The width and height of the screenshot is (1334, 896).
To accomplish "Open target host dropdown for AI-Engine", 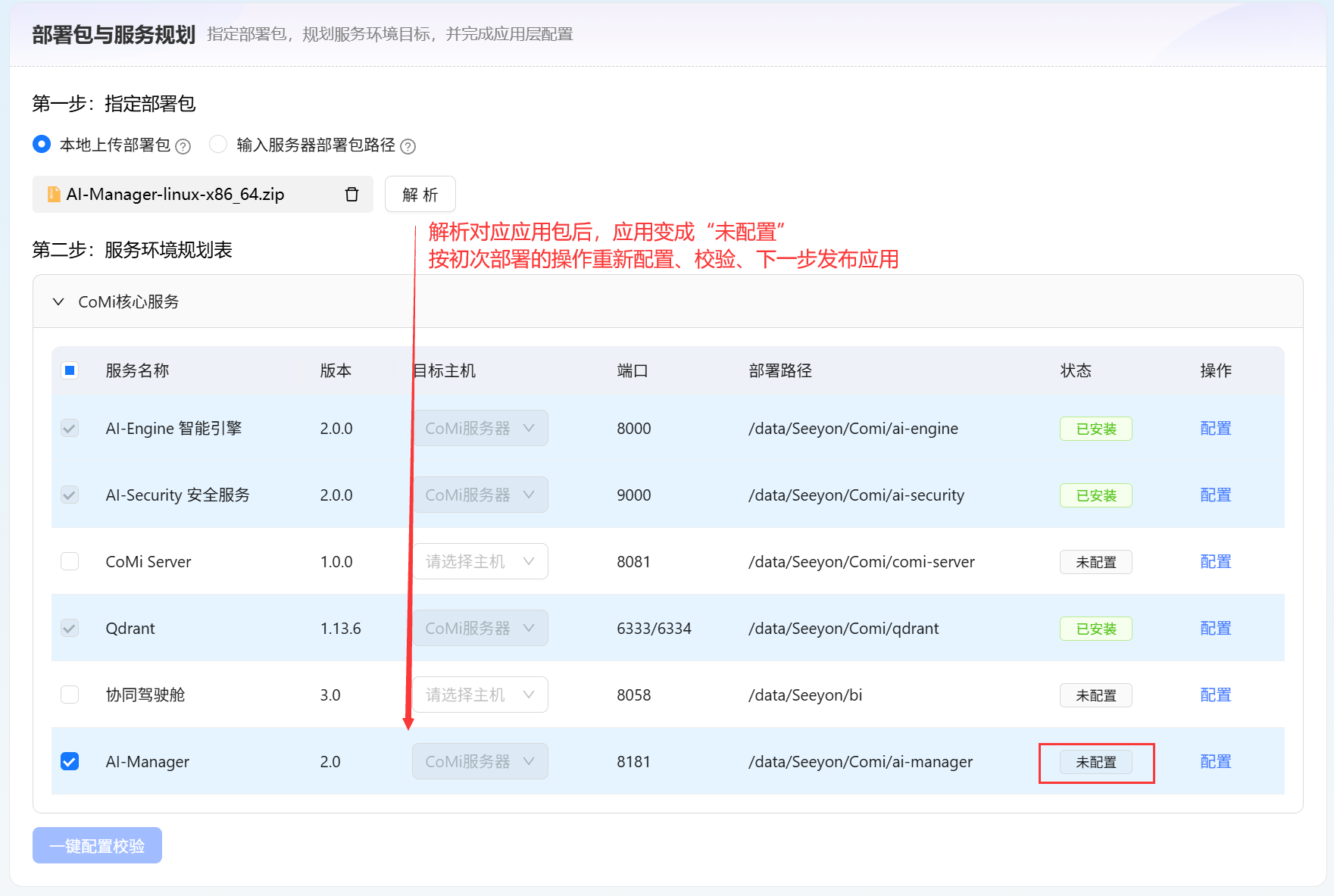I will click(x=480, y=429).
